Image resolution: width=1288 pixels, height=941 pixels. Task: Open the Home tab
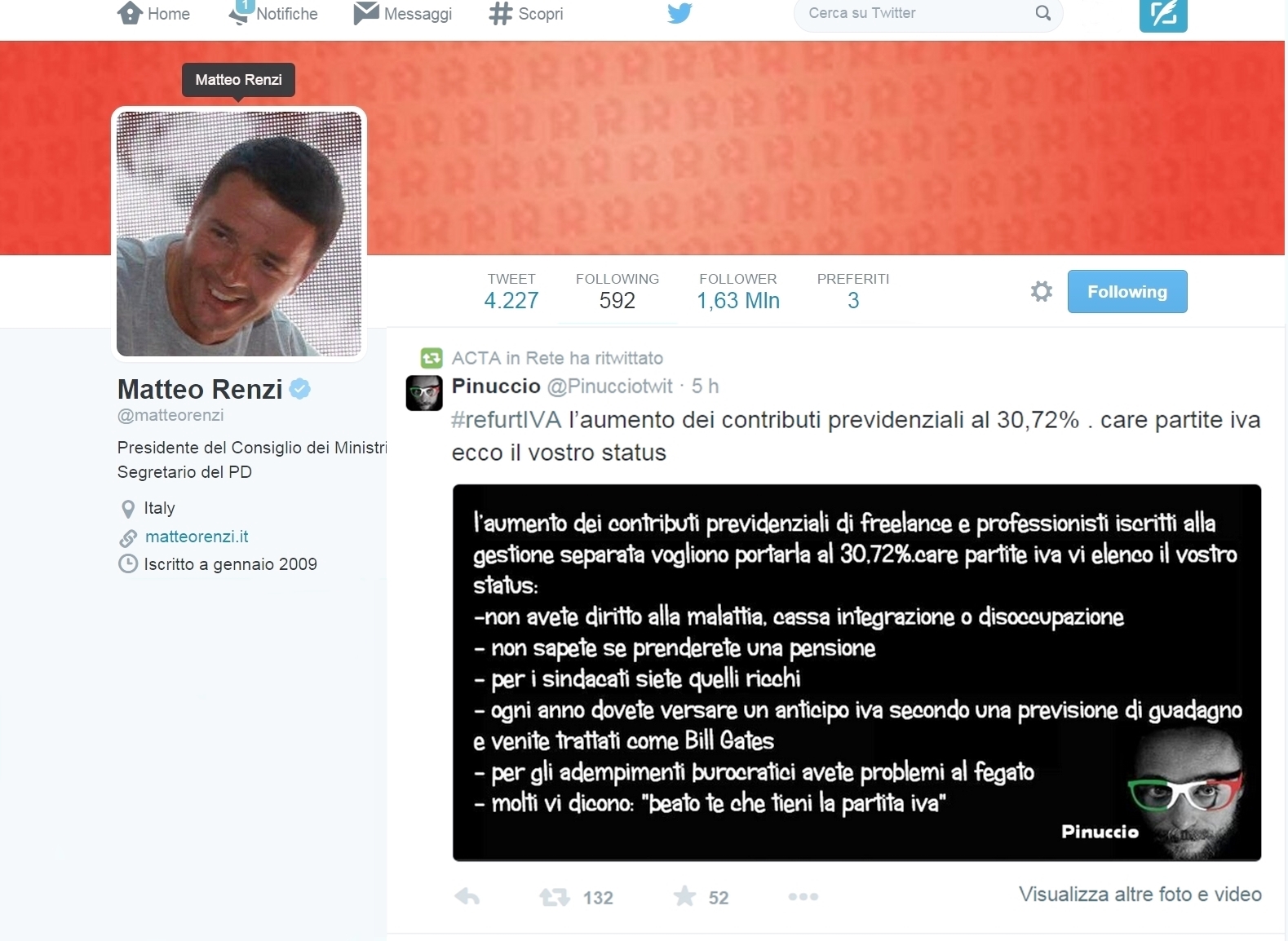tap(153, 13)
